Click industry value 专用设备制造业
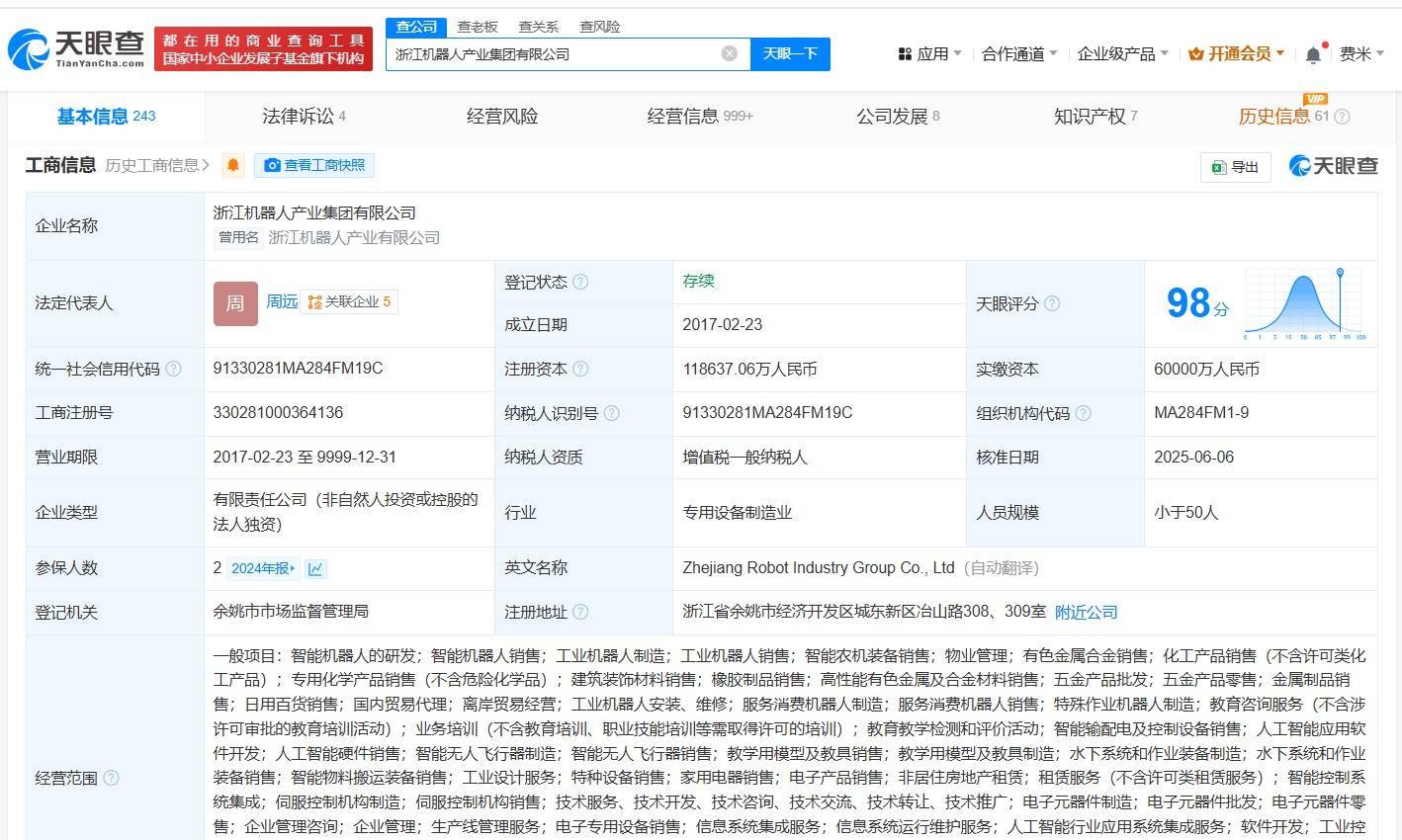 click(738, 512)
